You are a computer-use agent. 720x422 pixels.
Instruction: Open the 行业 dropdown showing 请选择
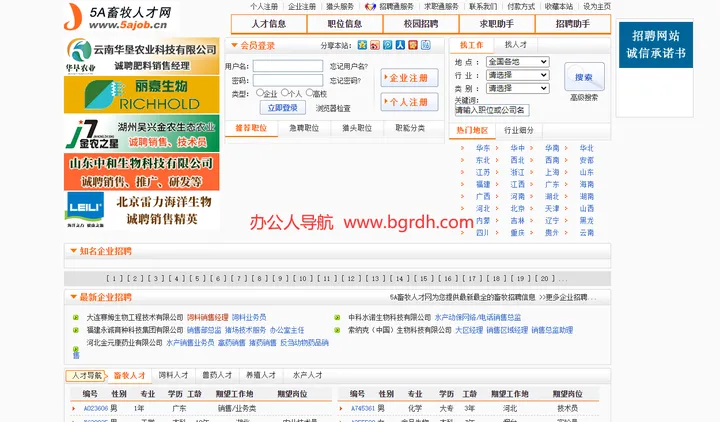(x=518, y=75)
